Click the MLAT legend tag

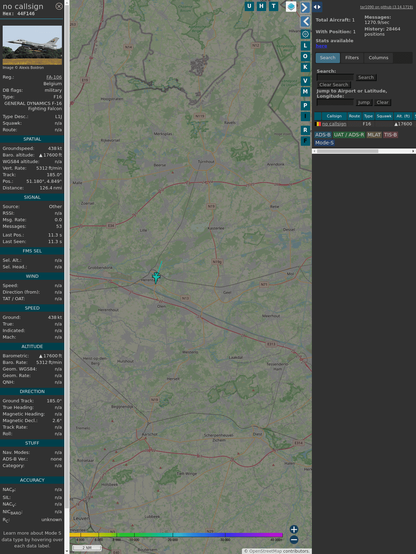[x=374, y=135]
